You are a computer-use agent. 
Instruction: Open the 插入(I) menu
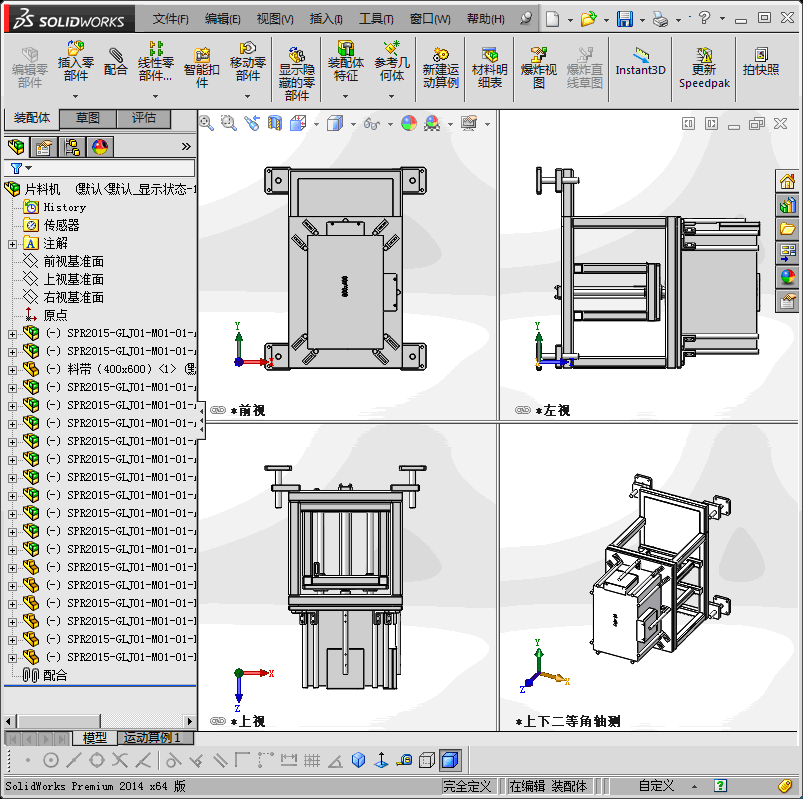[326, 19]
